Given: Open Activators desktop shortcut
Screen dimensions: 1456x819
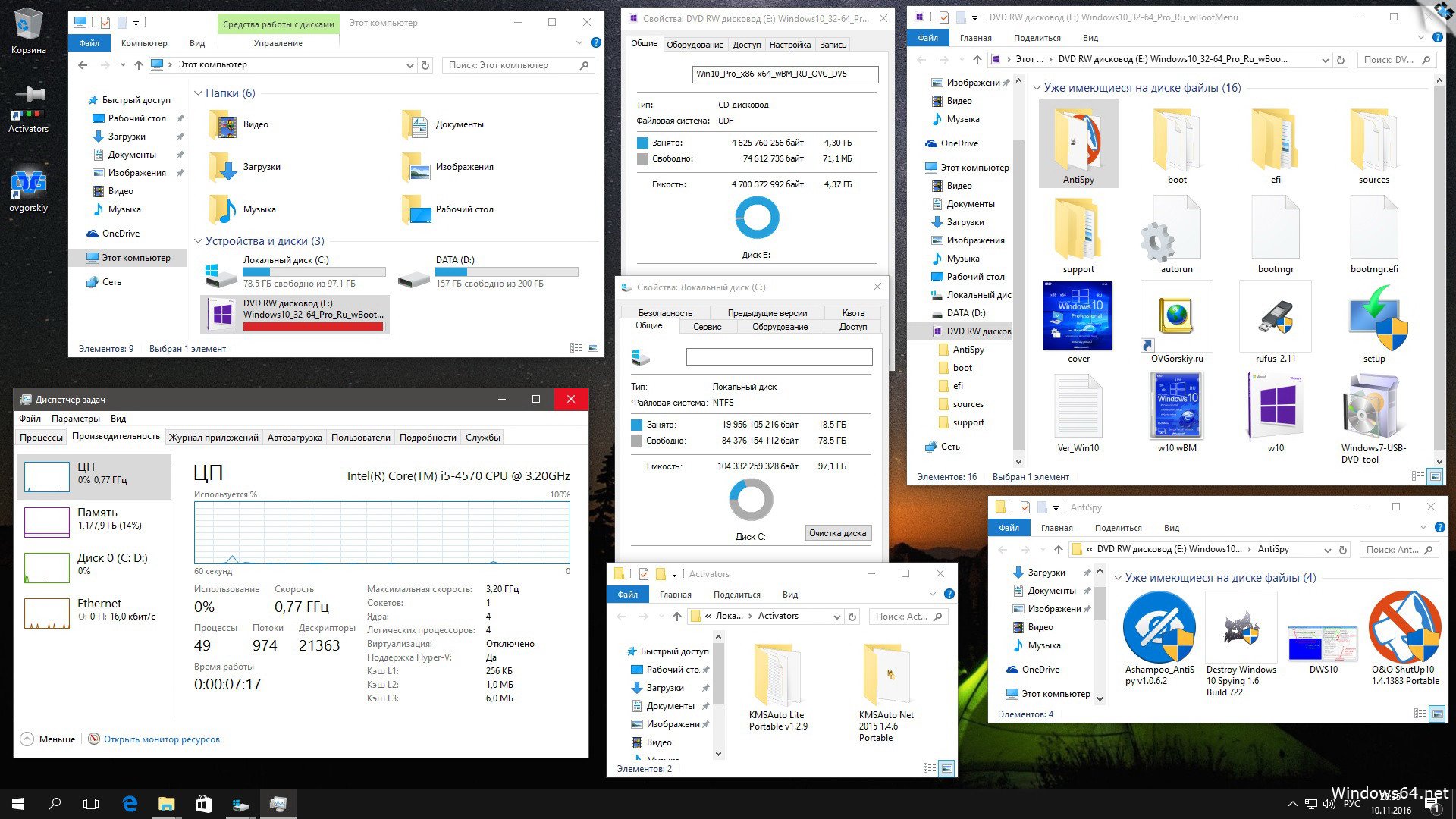Looking at the screenshot, I should click(x=28, y=109).
